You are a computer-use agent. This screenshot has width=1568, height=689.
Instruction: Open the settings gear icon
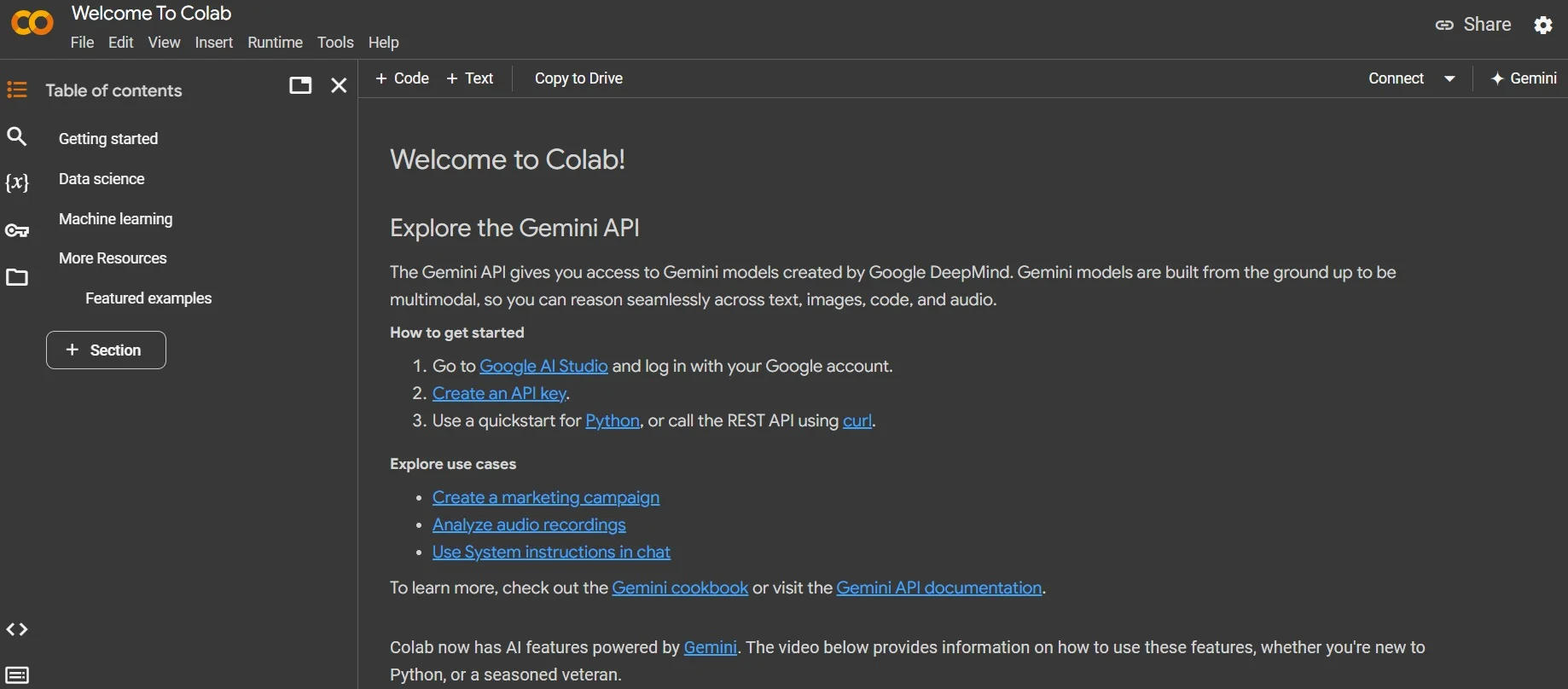(x=1543, y=25)
